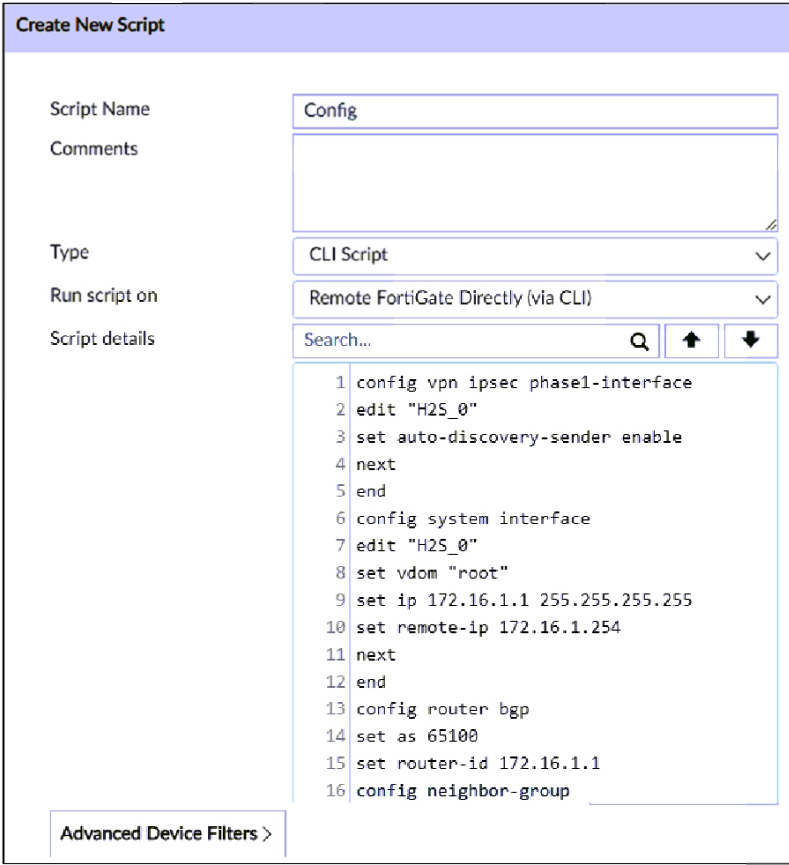Image resolution: width=789 pixels, height=865 pixels.
Task: Click the Script Name field containing Config
Action: tap(534, 111)
